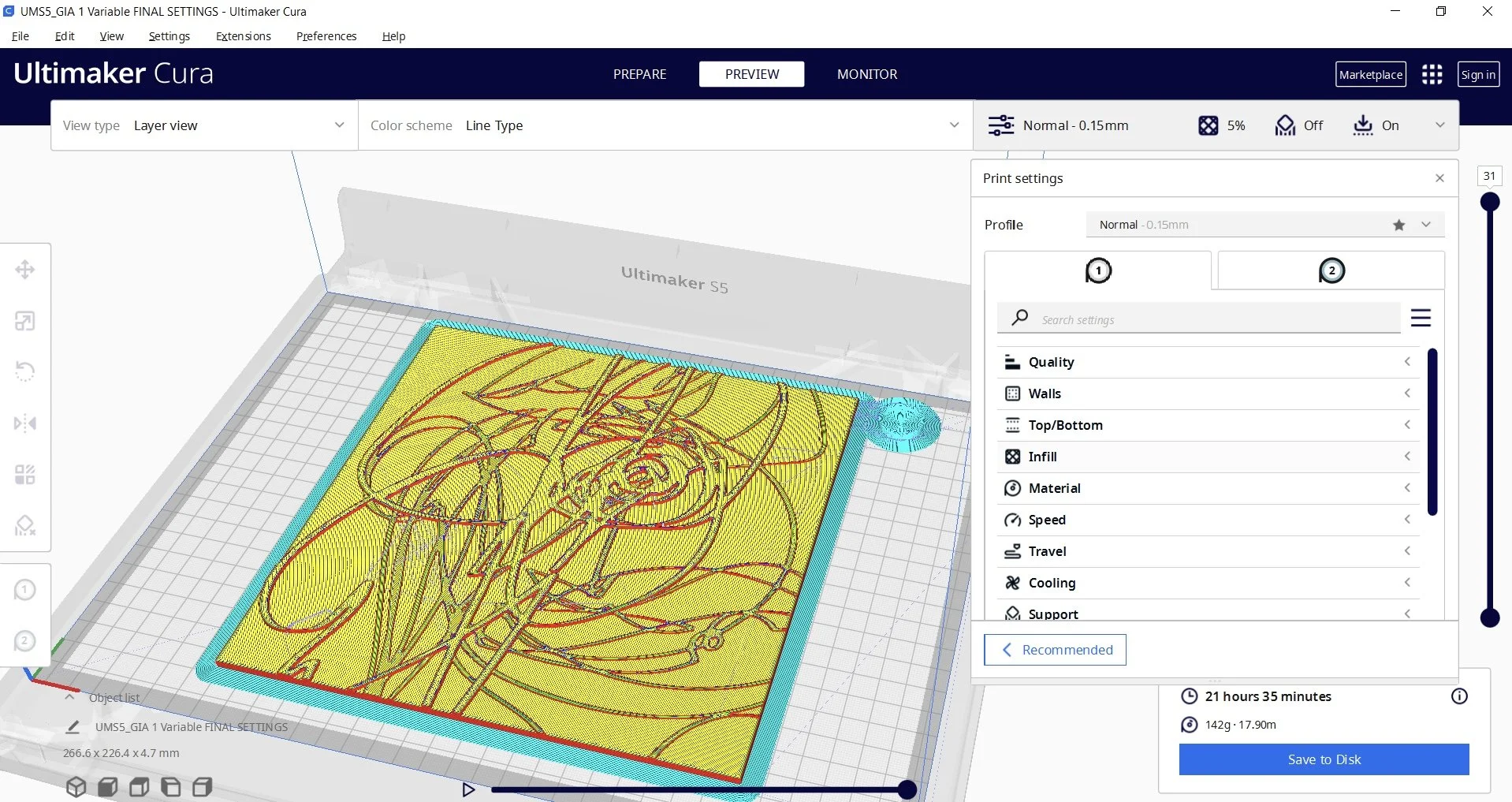Screen dimensions: 1512x802
Task: Click the print settings sliders icon
Action: (1001, 125)
